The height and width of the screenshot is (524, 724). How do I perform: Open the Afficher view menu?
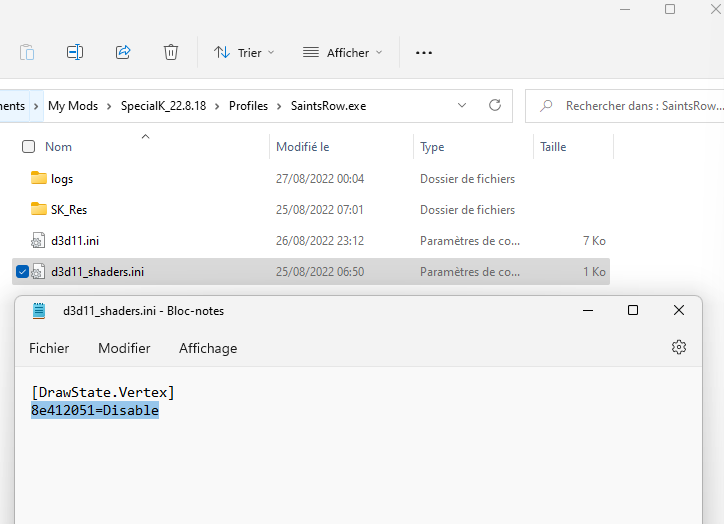[343, 53]
